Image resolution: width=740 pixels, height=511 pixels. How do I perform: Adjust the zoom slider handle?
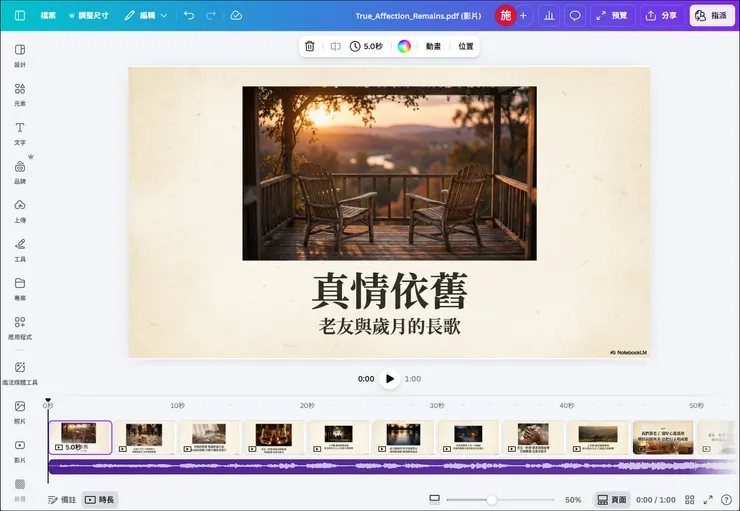(492, 500)
